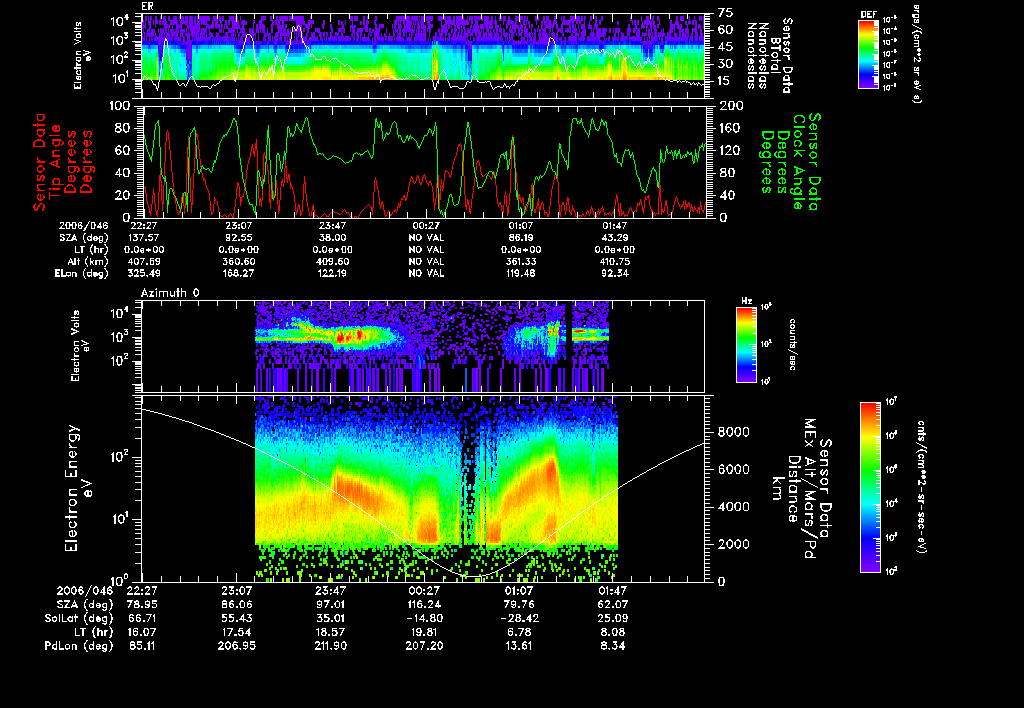
Task: Click SZA value 92.55
Action: (238, 238)
